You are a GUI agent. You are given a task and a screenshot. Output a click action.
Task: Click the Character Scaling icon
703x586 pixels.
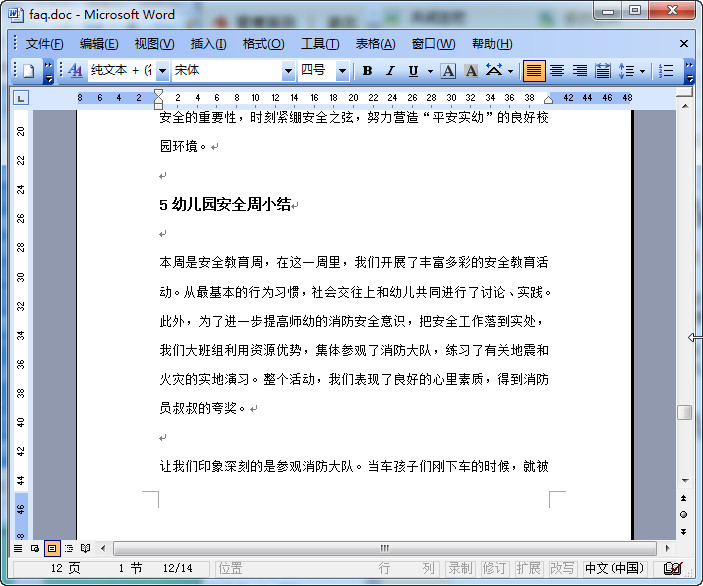coord(494,71)
